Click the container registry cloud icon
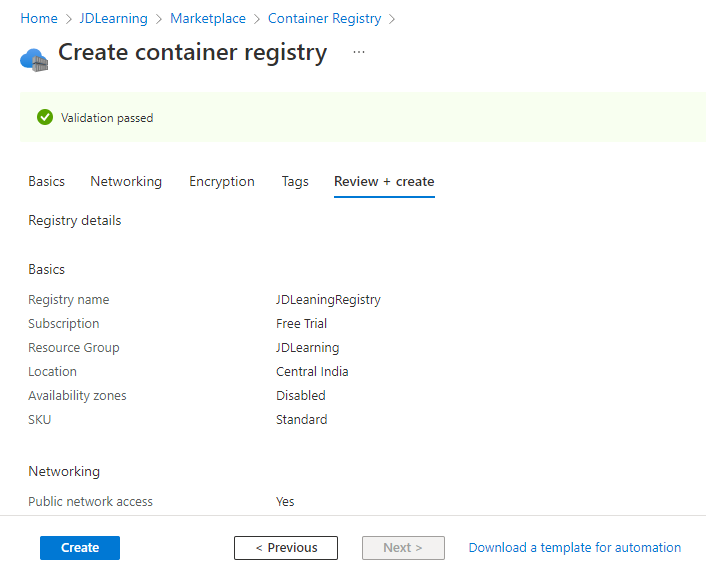The width and height of the screenshot is (706, 576). pos(34,60)
